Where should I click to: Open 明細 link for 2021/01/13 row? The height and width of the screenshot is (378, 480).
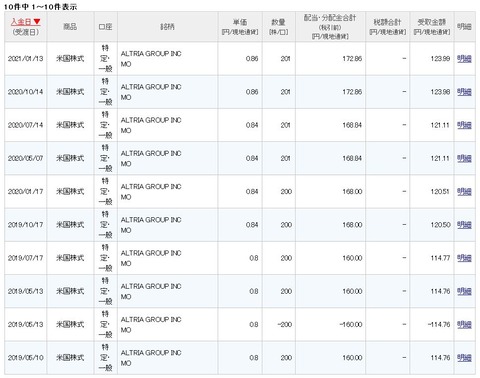tap(464, 59)
